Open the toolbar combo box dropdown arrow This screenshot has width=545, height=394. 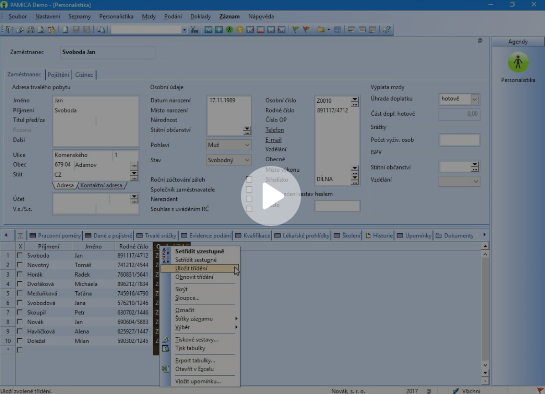(184, 30)
